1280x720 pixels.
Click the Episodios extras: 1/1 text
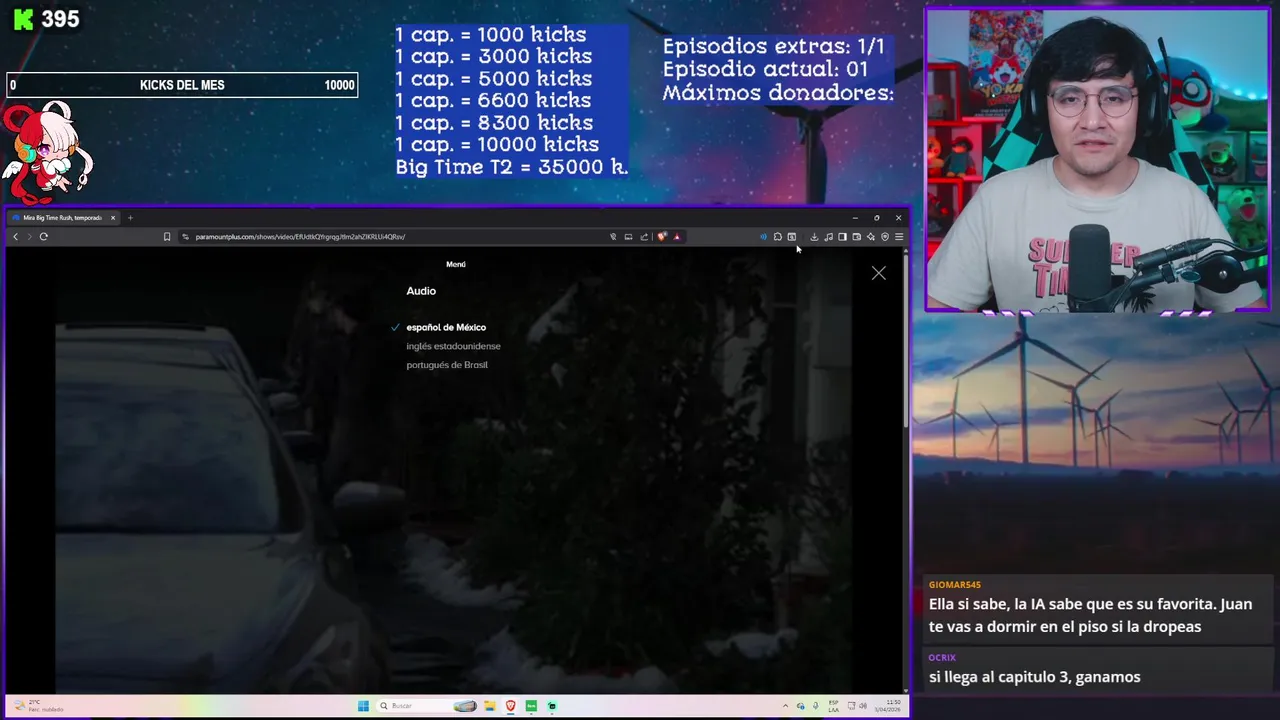(774, 47)
